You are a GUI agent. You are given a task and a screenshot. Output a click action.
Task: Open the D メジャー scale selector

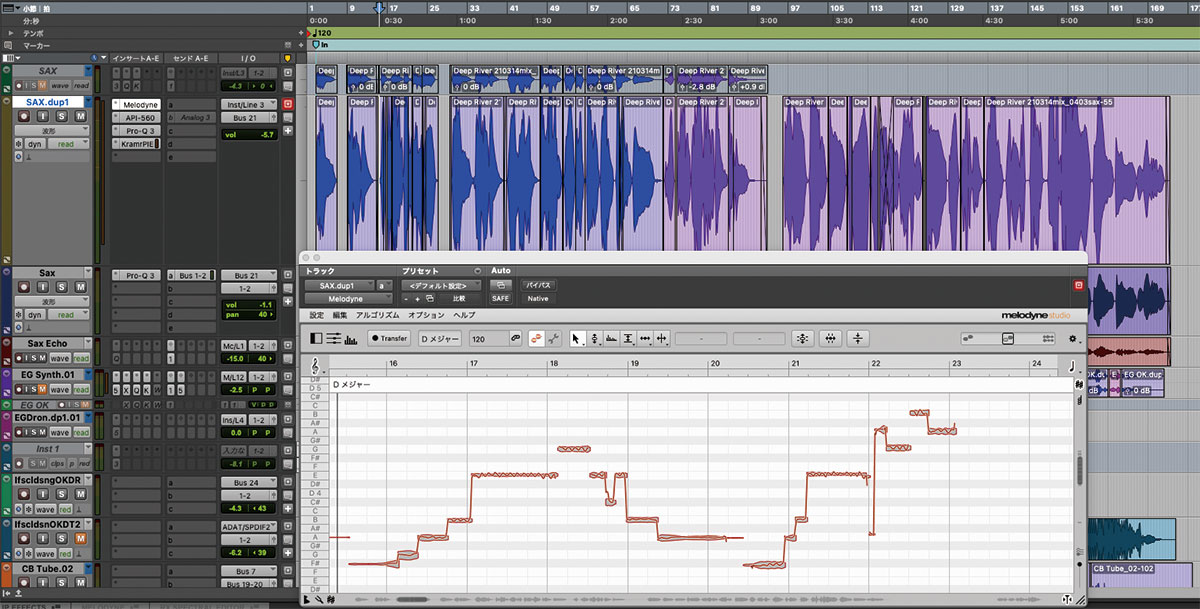click(x=441, y=339)
